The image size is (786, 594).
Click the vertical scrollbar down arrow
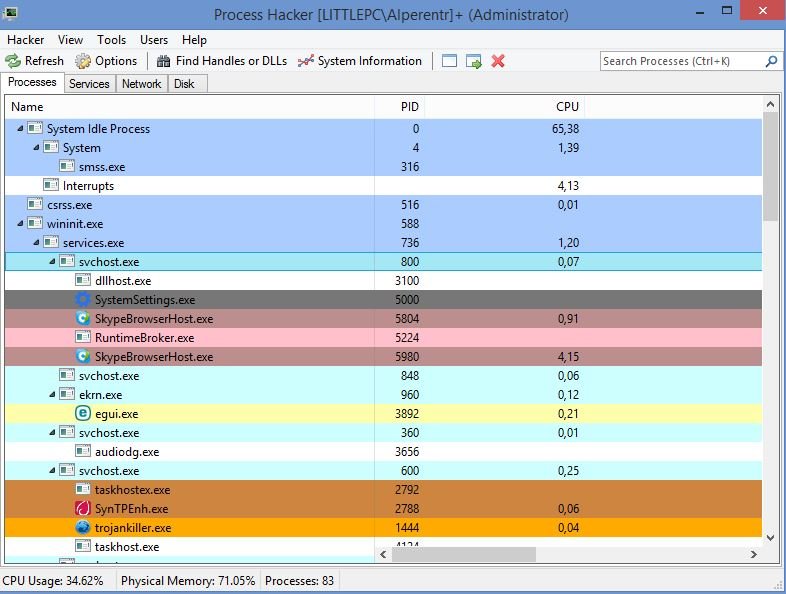pyautogui.click(x=770, y=537)
